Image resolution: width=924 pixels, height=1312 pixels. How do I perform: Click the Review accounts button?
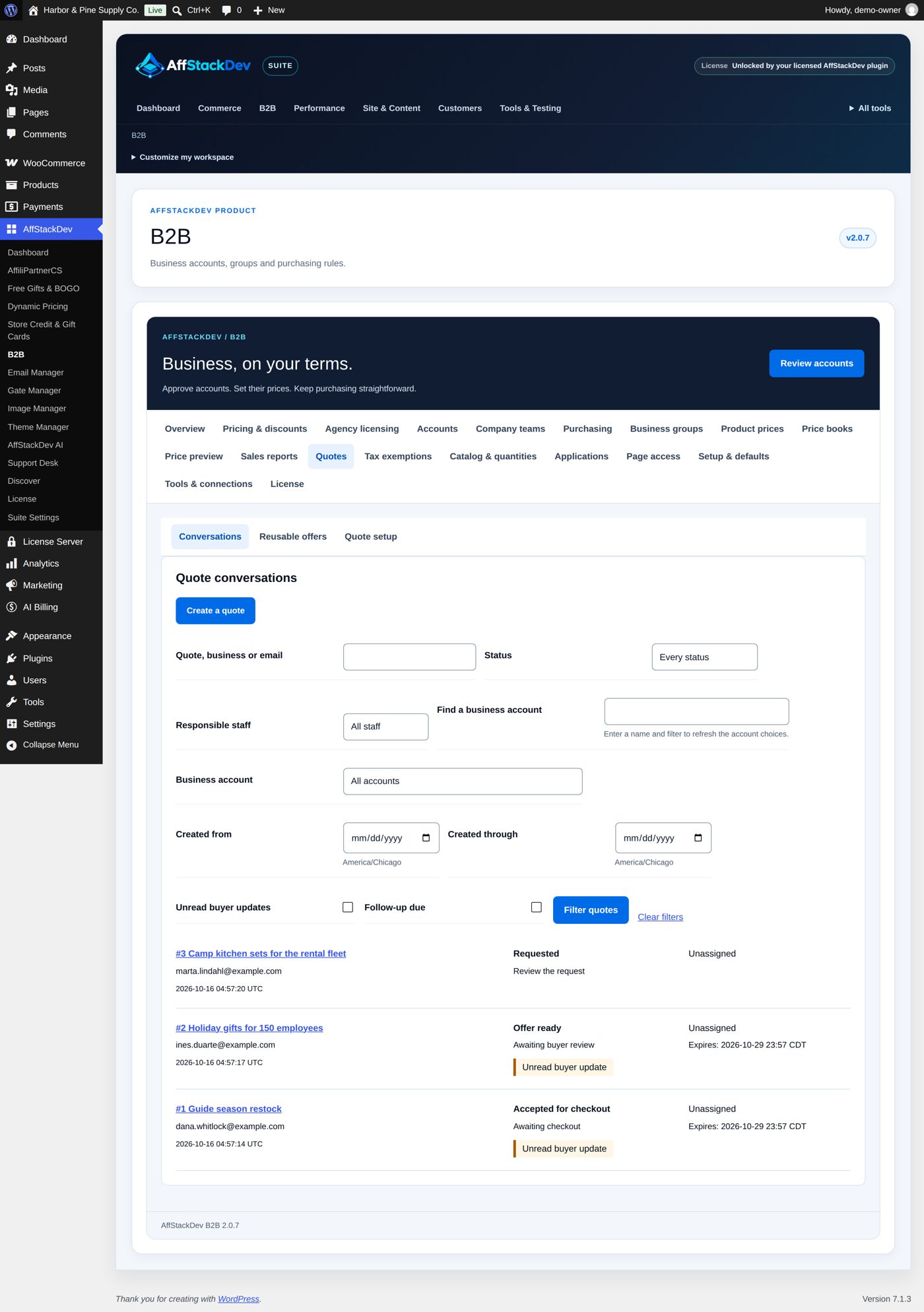(816, 364)
